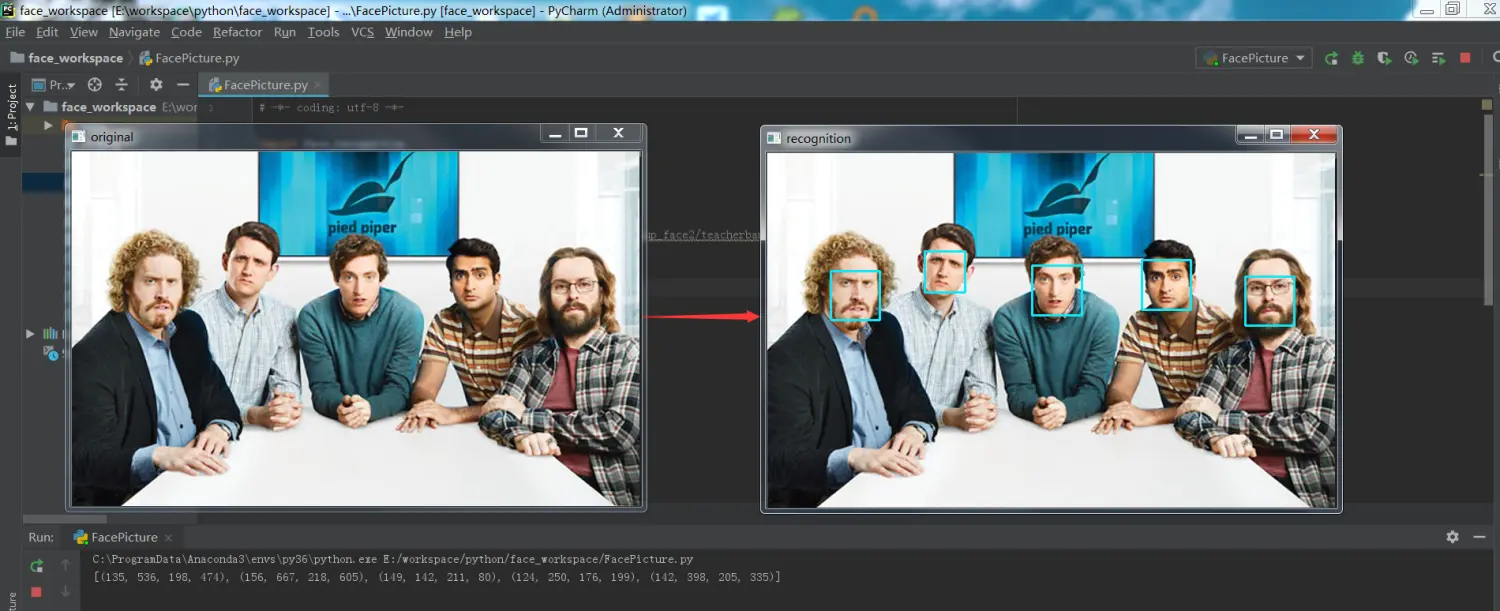The image size is (1500, 611).
Task: Open the File menu
Action: [x=15, y=32]
